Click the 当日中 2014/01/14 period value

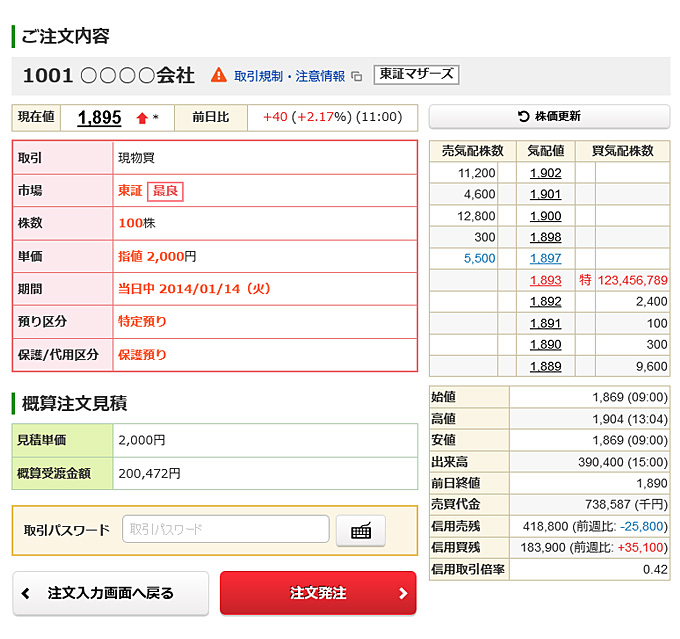coord(194,288)
